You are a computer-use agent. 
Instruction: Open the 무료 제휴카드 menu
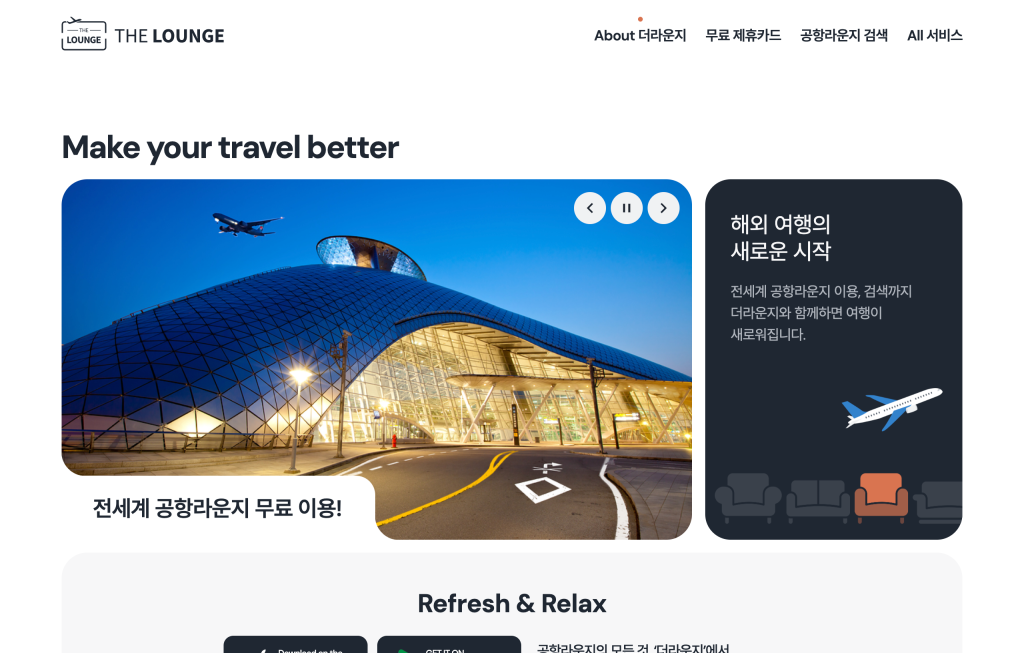click(x=743, y=35)
